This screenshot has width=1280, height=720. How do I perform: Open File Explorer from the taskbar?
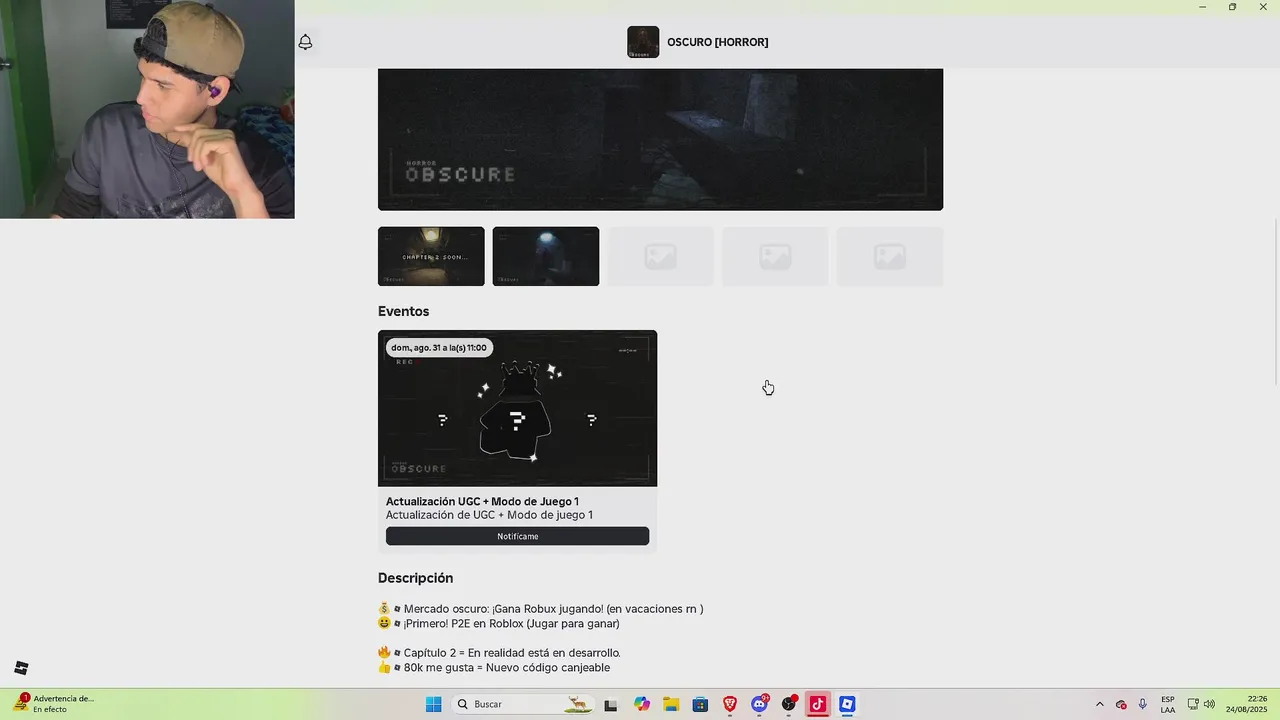[671, 704]
